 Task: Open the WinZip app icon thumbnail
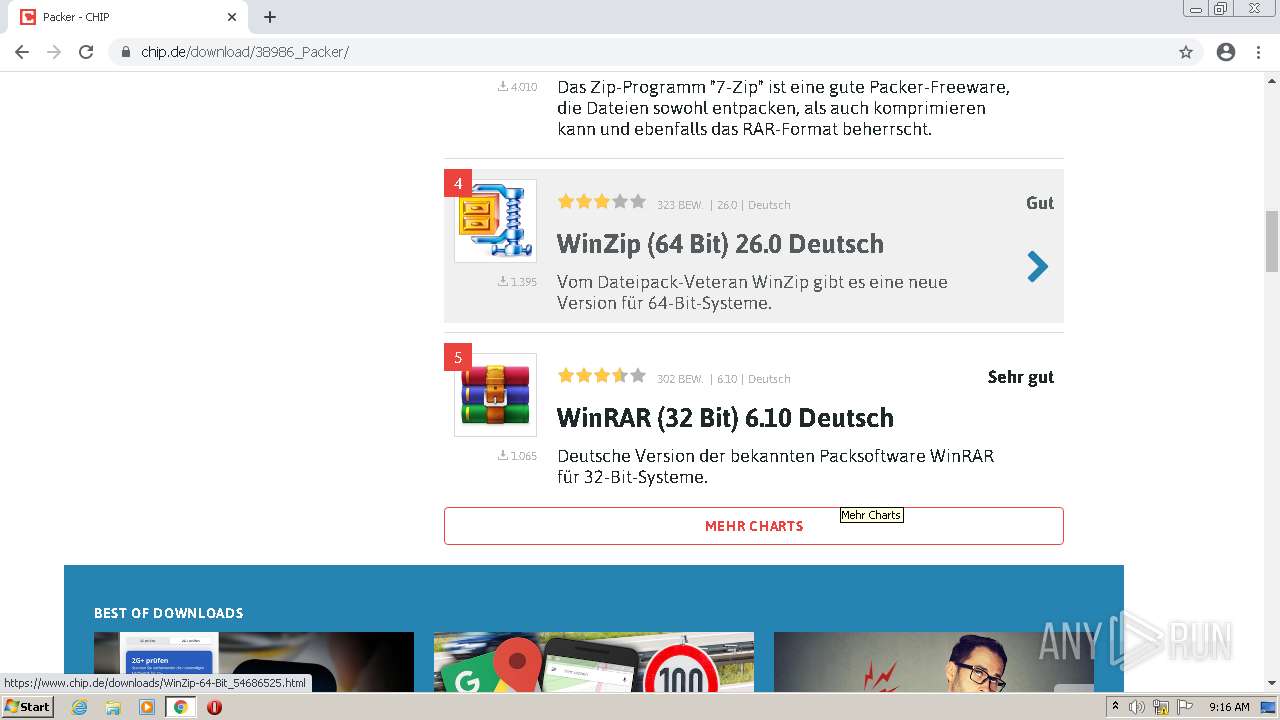pyautogui.click(x=495, y=221)
